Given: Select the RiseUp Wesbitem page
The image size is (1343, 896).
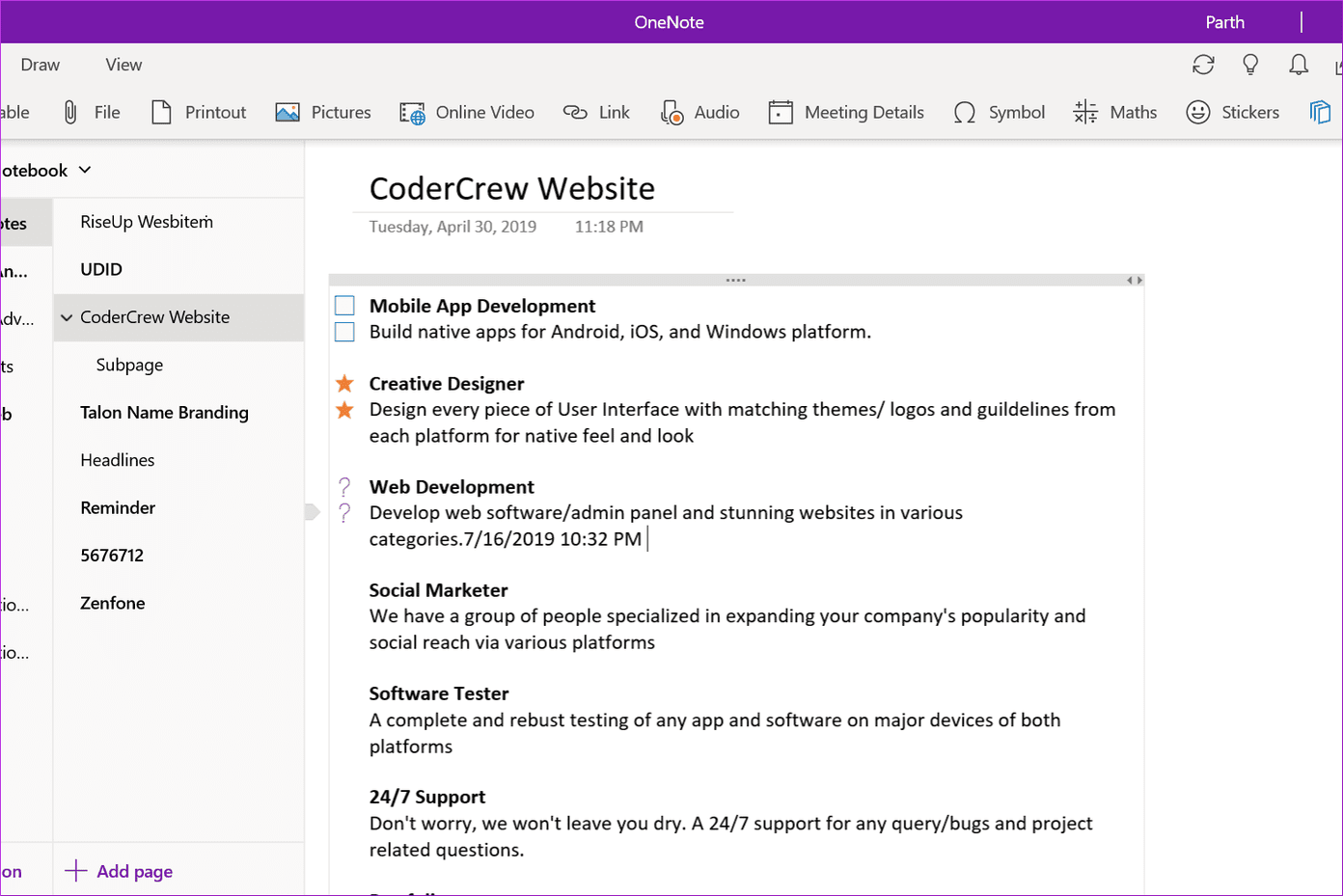Looking at the screenshot, I should [179, 222].
